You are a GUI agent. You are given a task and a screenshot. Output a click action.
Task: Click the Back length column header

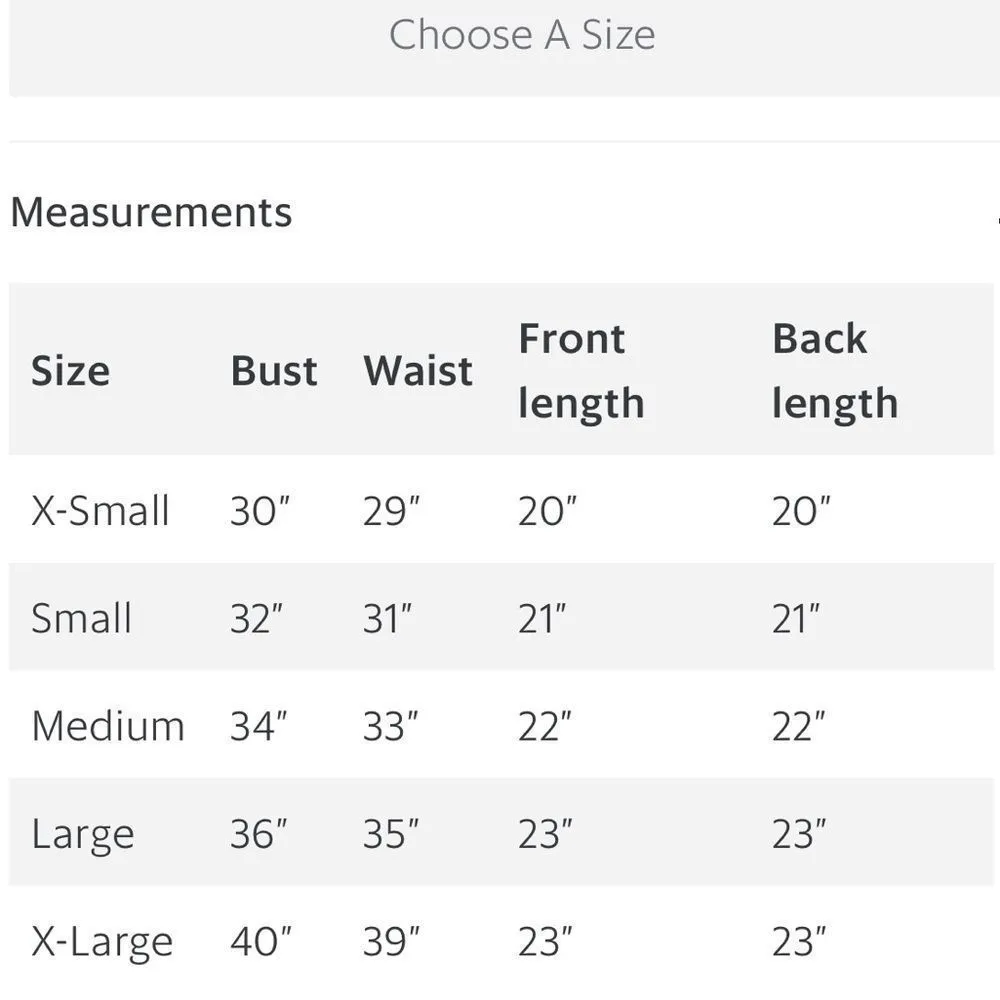(834, 371)
